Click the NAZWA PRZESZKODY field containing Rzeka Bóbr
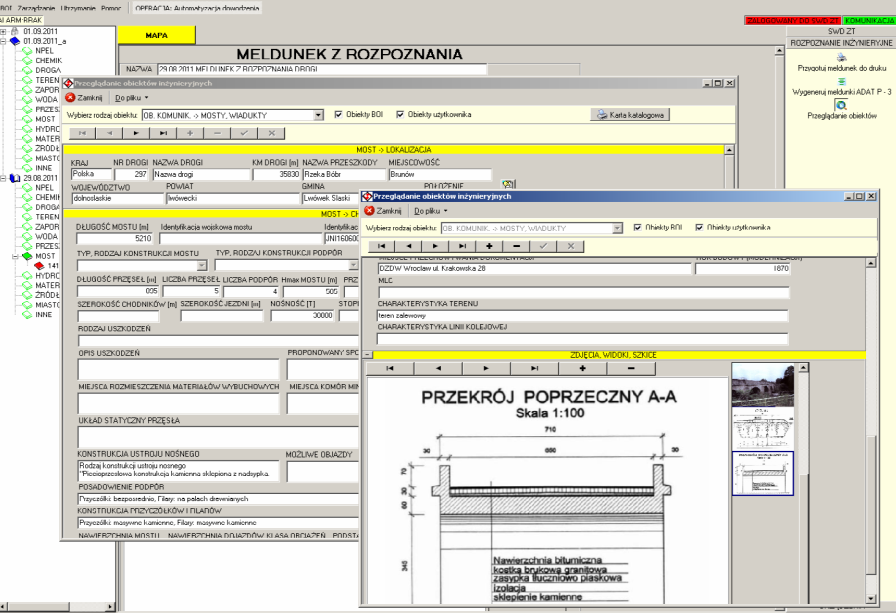This screenshot has width=896, height=613. point(344,174)
